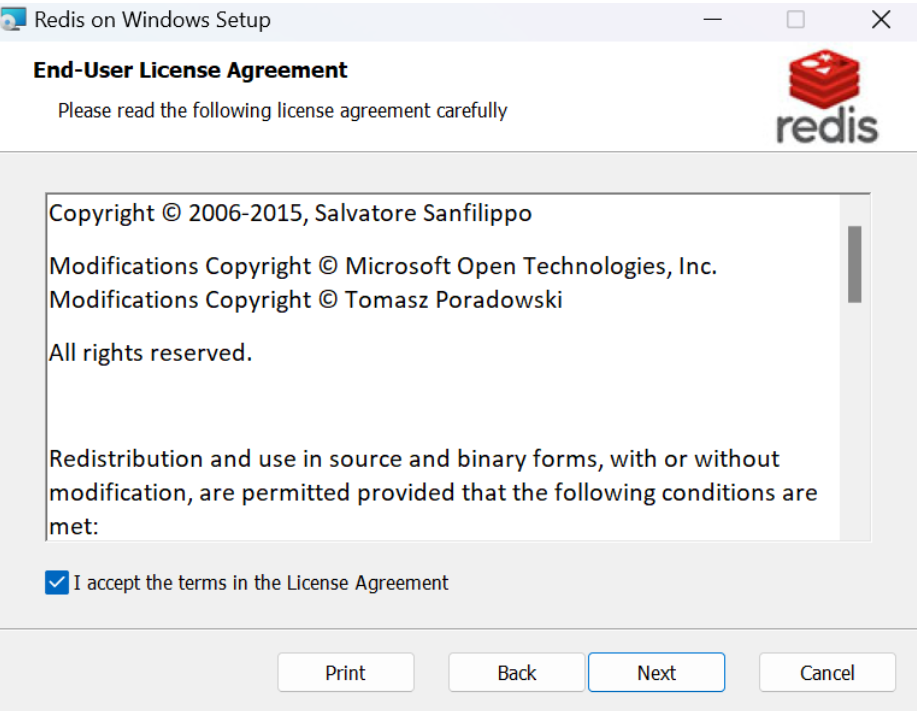Print the license agreement
The height and width of the screenshot is (711, 917).
pos(346,672)
